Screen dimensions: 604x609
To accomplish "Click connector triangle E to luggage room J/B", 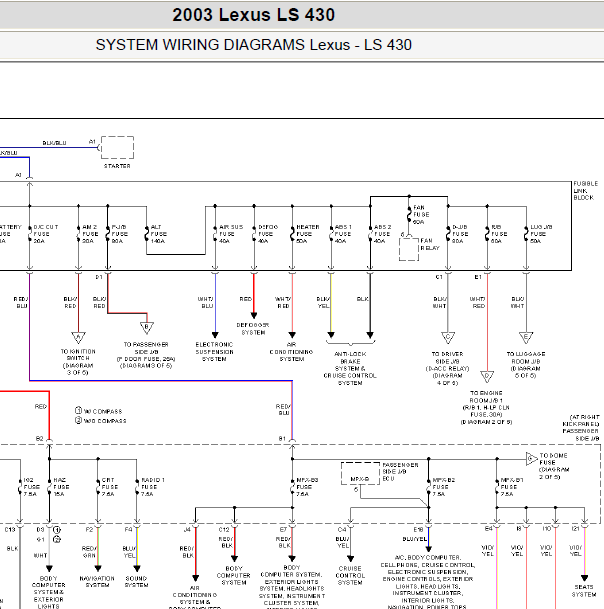I will (x=525, y=335).
